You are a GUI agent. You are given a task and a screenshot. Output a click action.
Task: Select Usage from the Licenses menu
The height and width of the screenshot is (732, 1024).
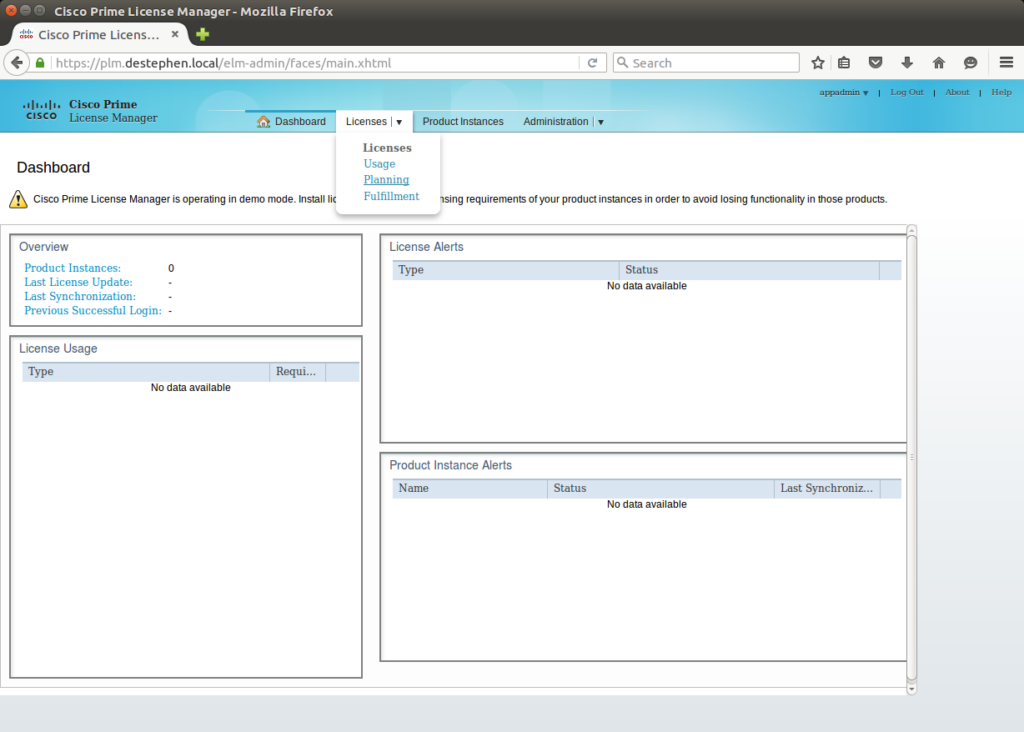379,164
